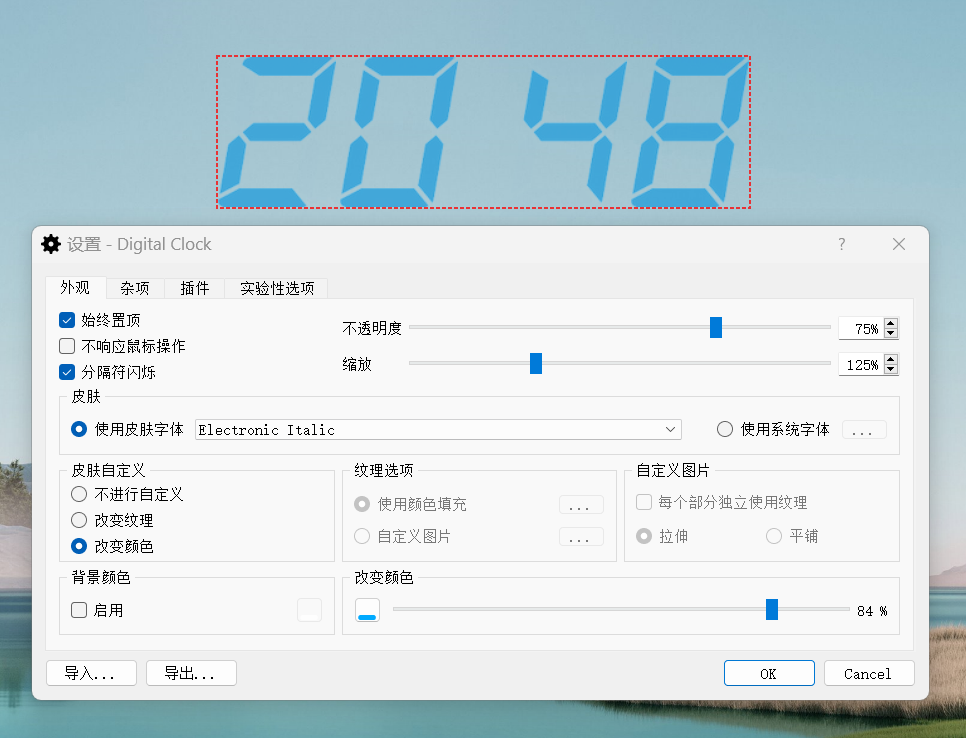Select the 使用系统字体 radio button
Viewport: 966px width, 738px height.
tap(725, 429)
